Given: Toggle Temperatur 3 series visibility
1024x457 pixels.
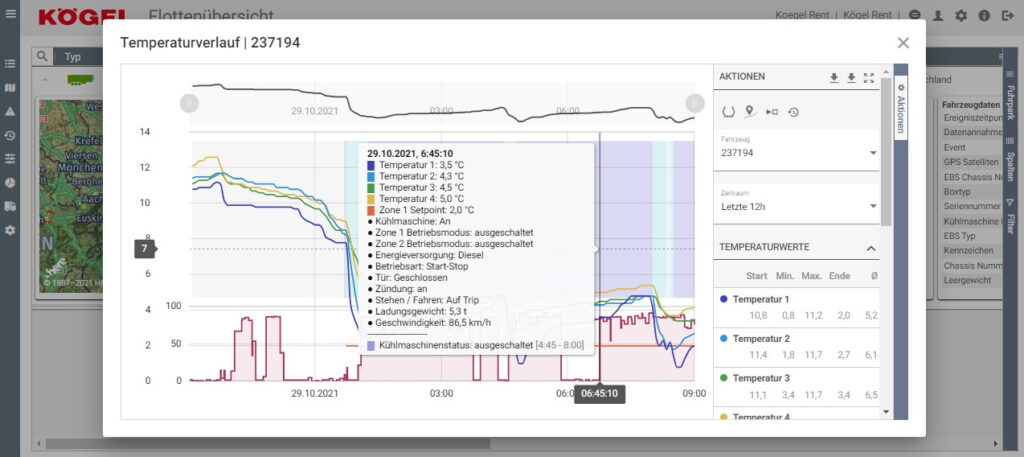Looking at the screenshot, I should pyautogui.click(x=760, y=378).
